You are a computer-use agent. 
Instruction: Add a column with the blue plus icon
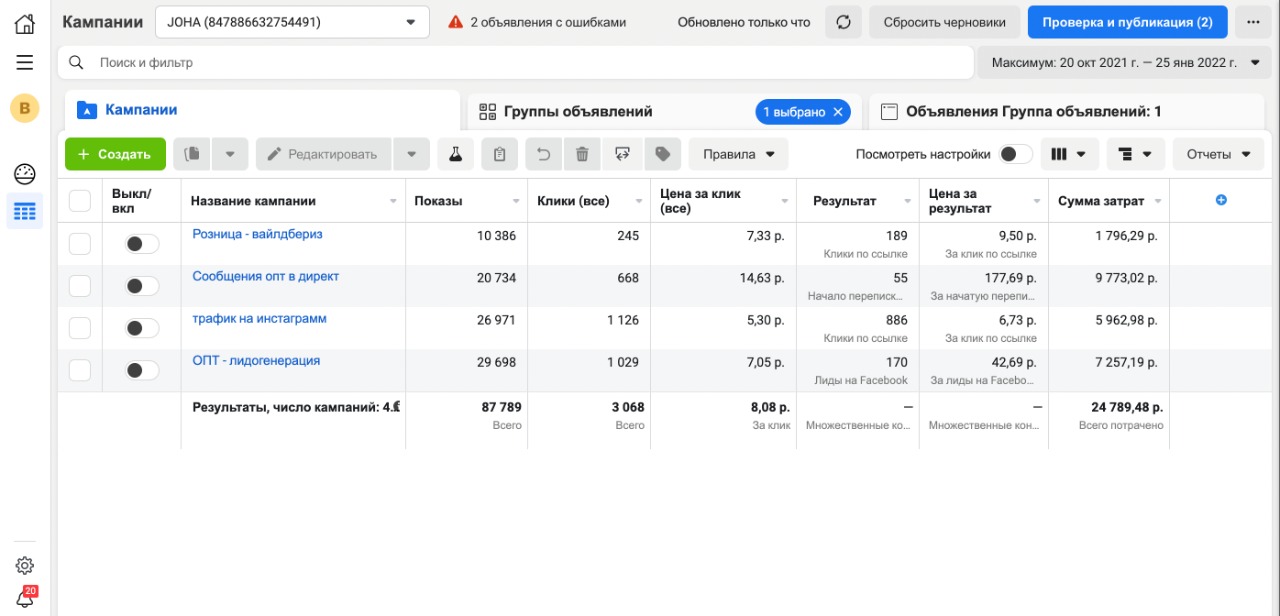pyautogui.click(x=1221, y=200)
